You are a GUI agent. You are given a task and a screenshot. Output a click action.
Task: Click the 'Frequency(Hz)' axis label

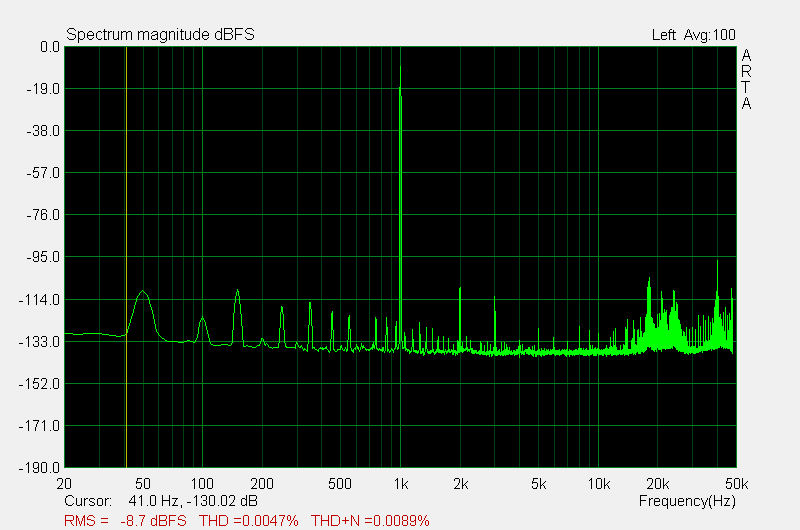(x=687, y=501)
